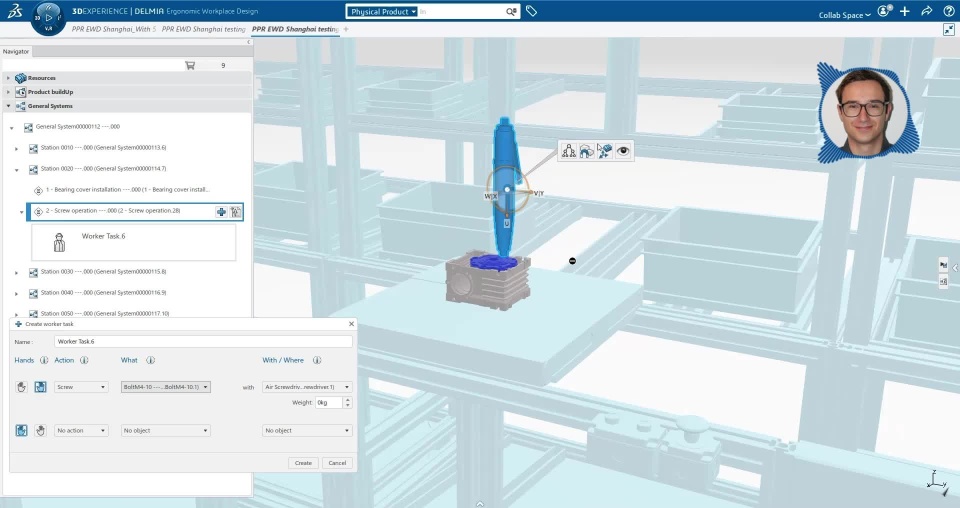Click the blue plus icon on Screw operation row
This screenshot has height=508, width=960.
221,212
